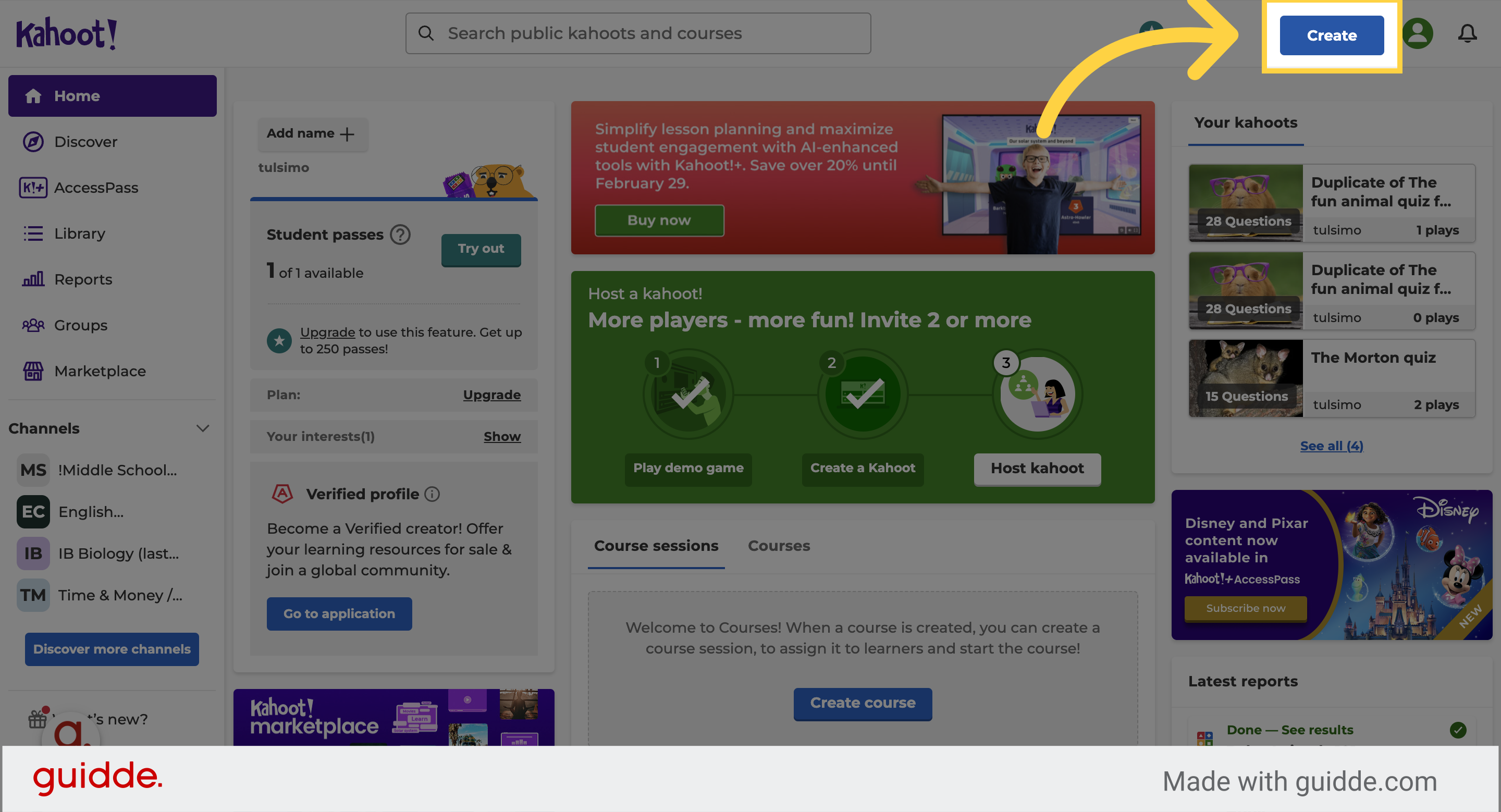Open the notifications bell
Screen dimensions: 1501x812
coord(1467,33)
